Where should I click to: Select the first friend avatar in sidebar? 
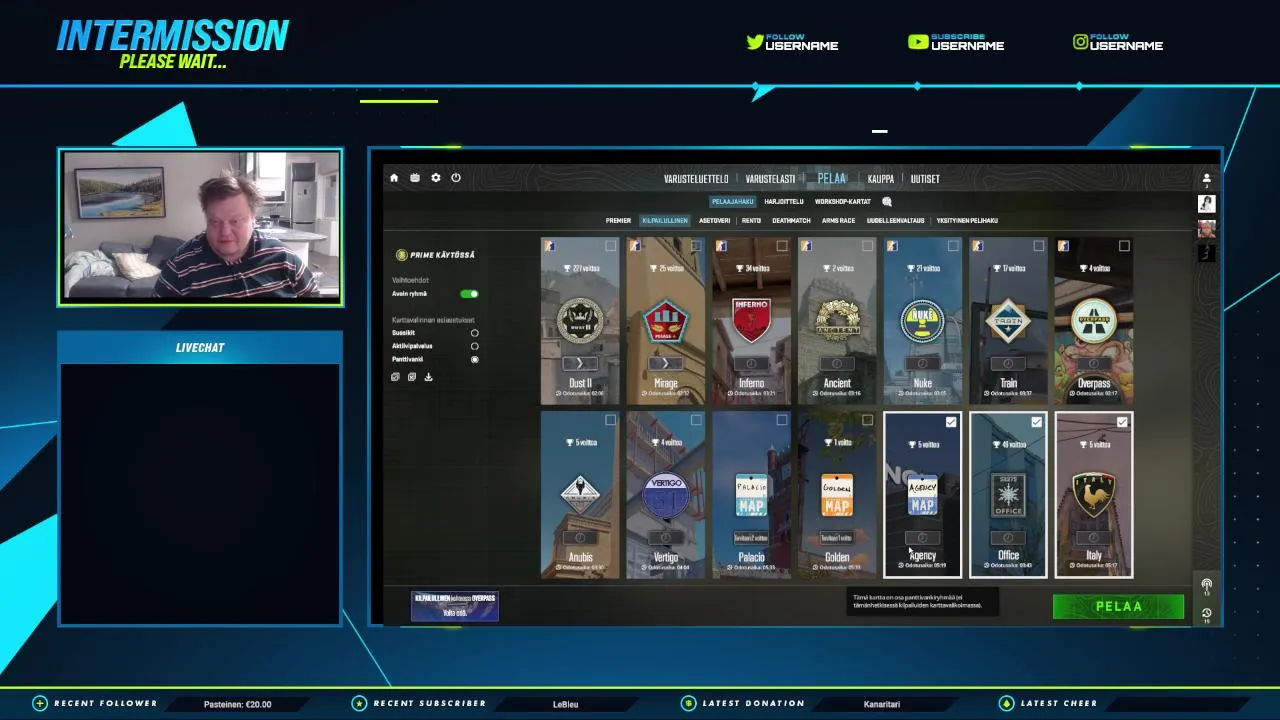click(x=1207, y=204)
